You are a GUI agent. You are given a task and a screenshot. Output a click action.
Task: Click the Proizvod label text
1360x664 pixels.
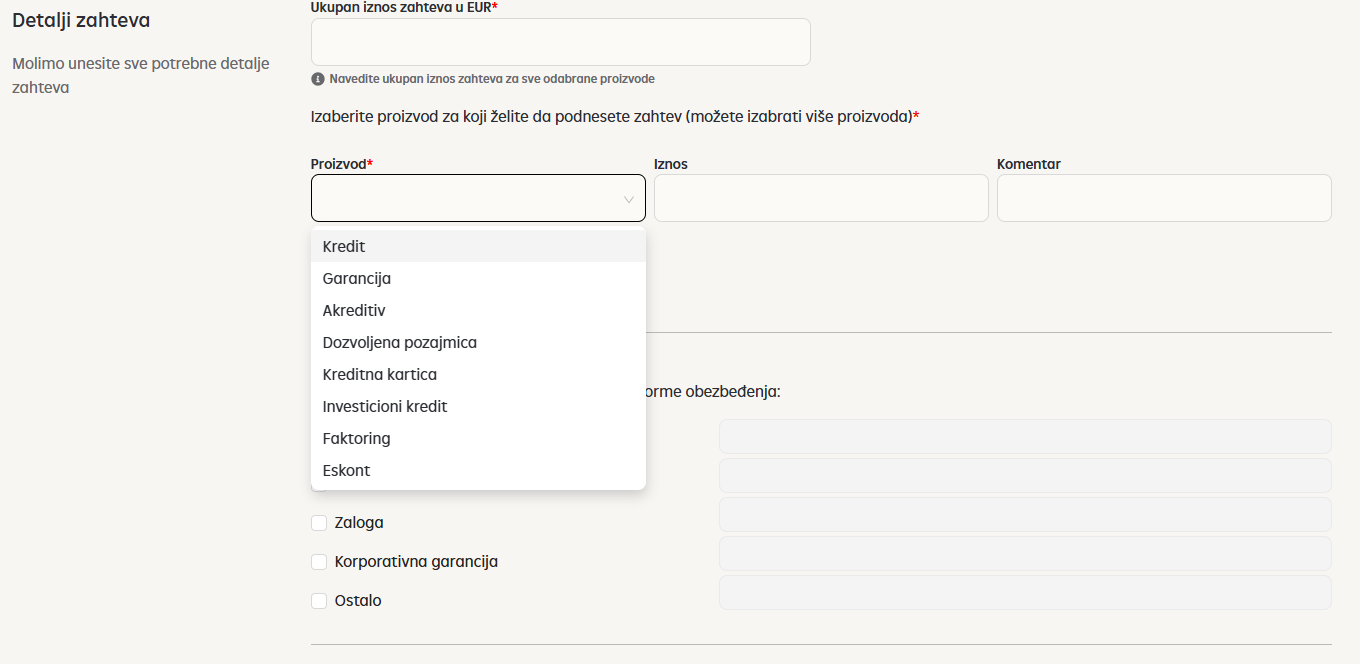pyautogui.click(x=341, y=164)
